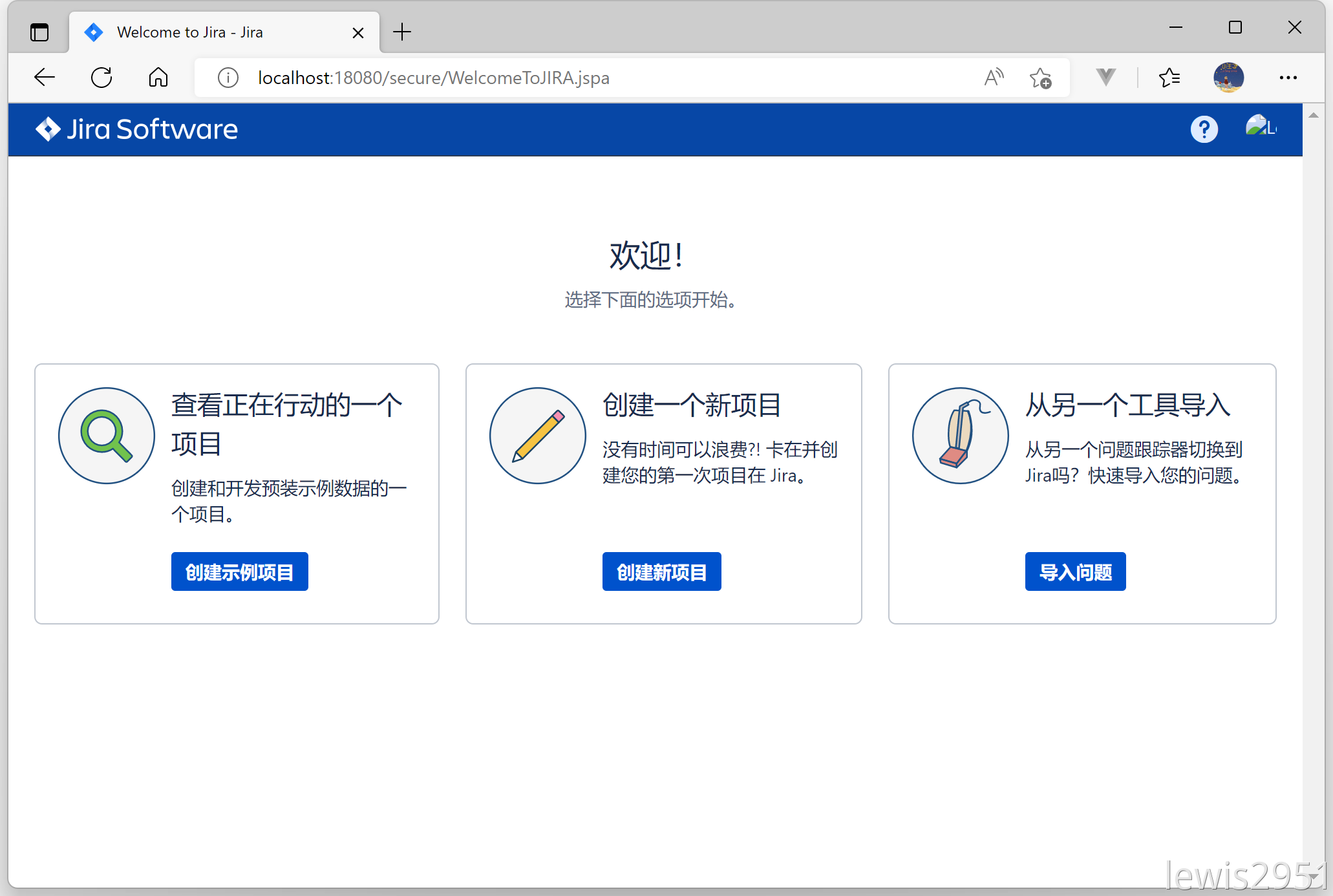The height and width of the screenshot is (896, 1333).
Task: Maximize the browser window
Action: point(1235,28)
